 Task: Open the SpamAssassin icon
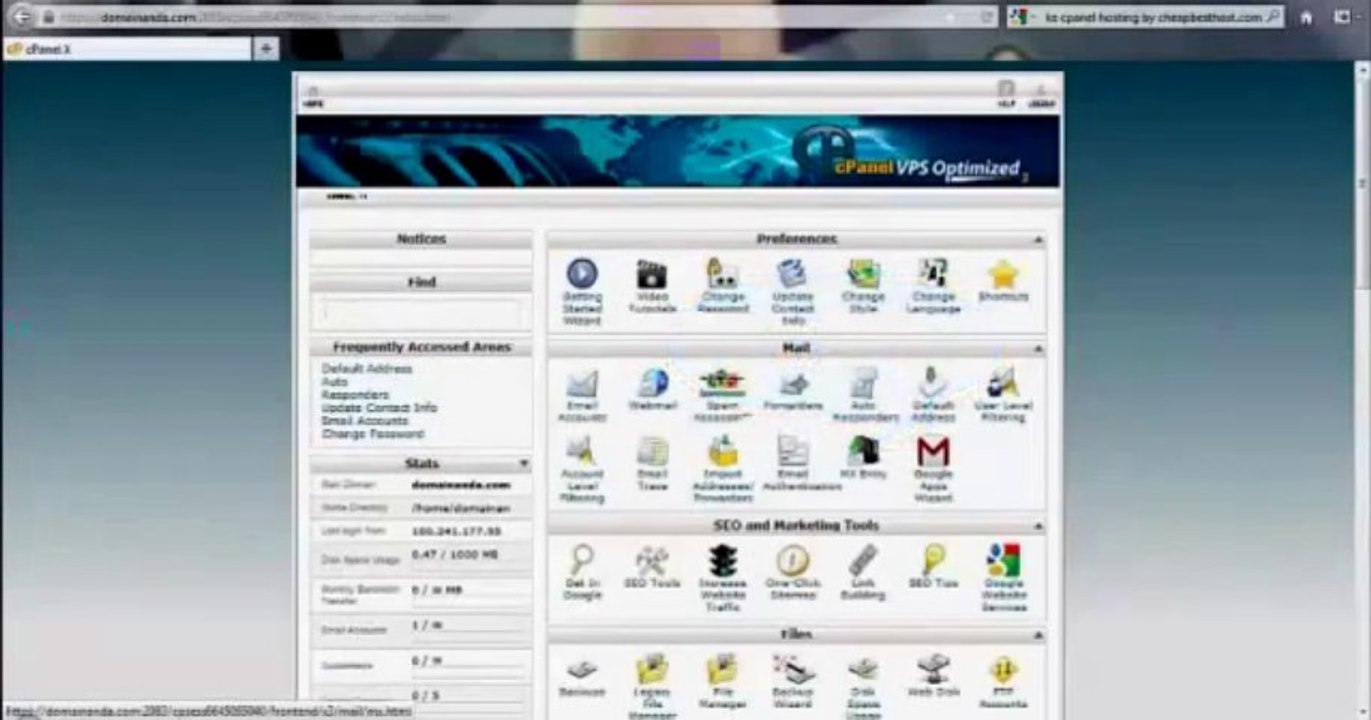(722, 383)
